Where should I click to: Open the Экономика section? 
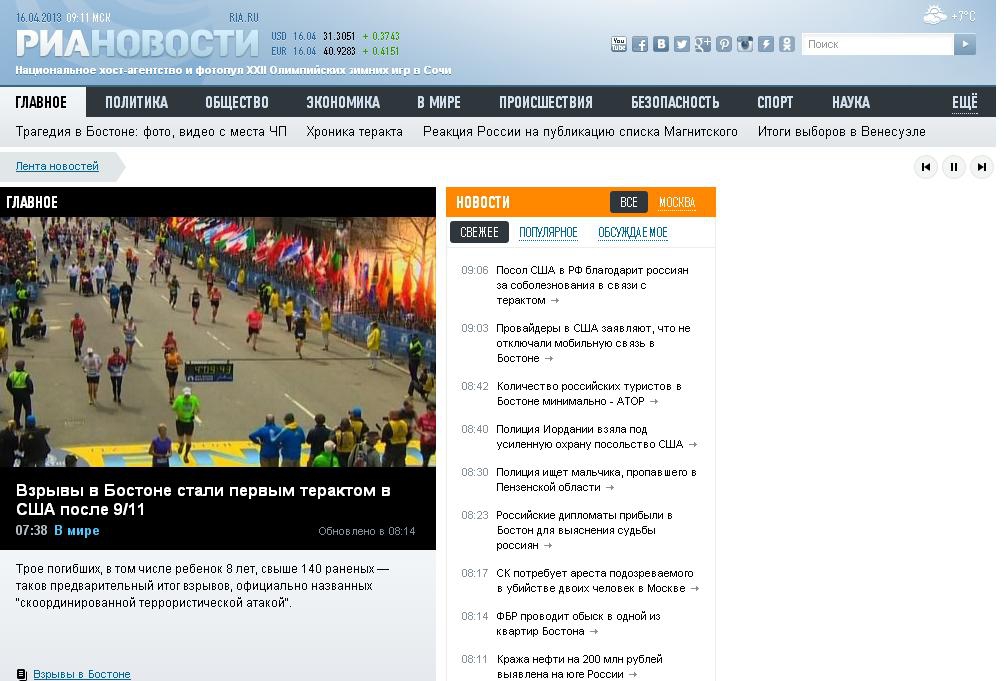(x=343, y=102)
